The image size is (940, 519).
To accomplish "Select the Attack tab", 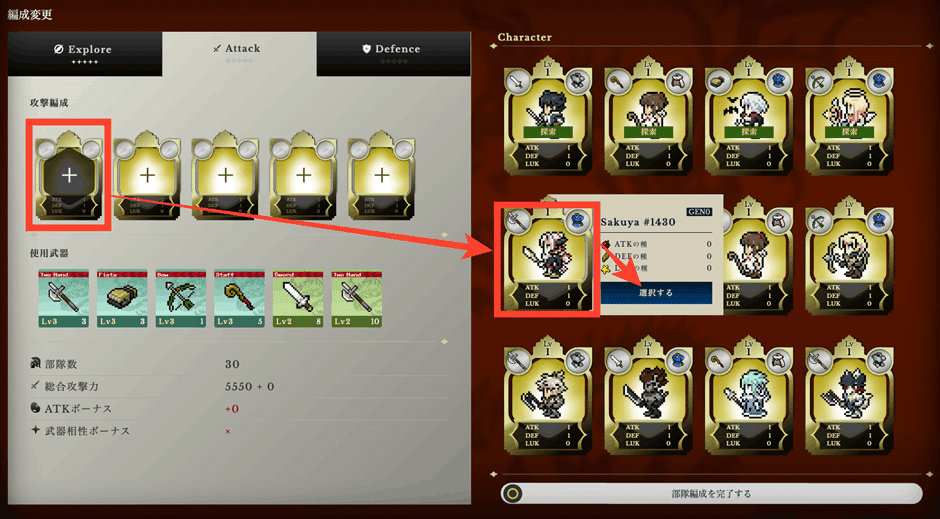I will coord(239,53).
